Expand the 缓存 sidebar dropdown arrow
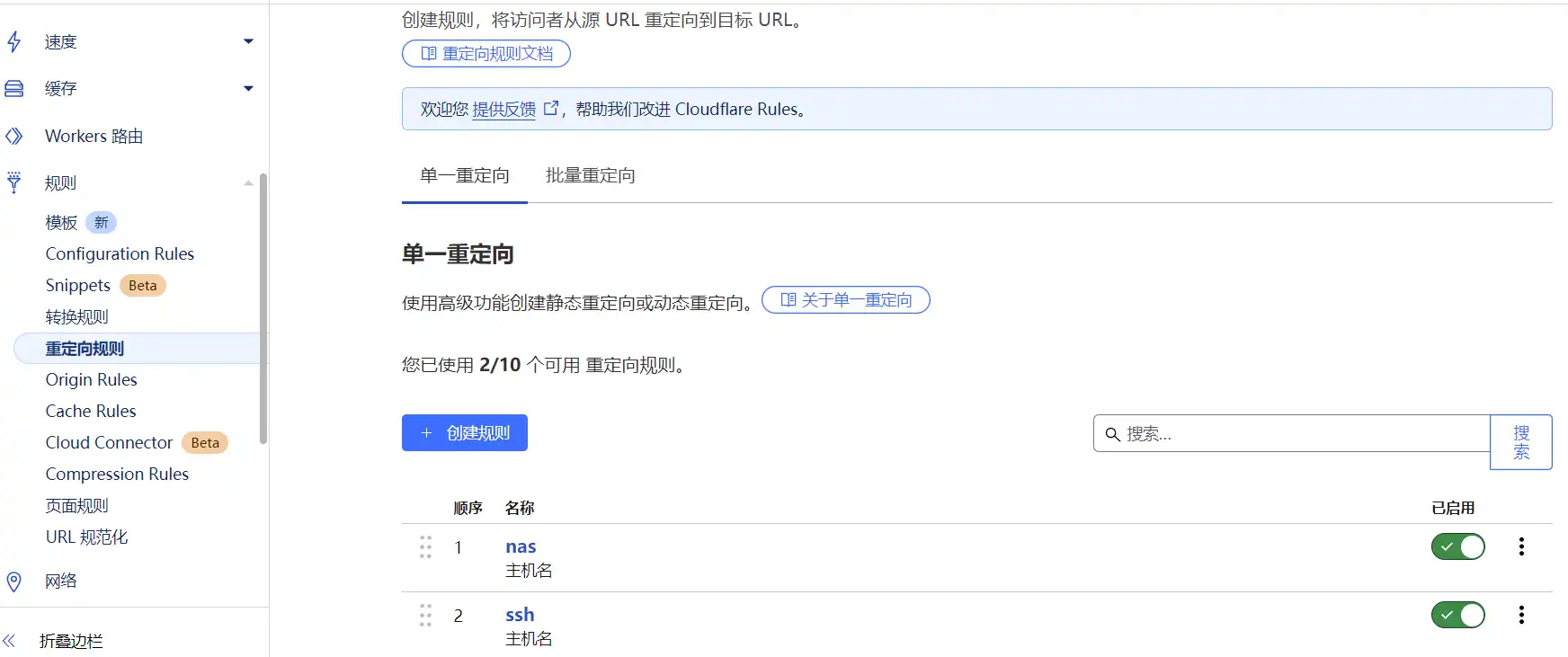Viewport: 1568px width, 657px height. 248,88
